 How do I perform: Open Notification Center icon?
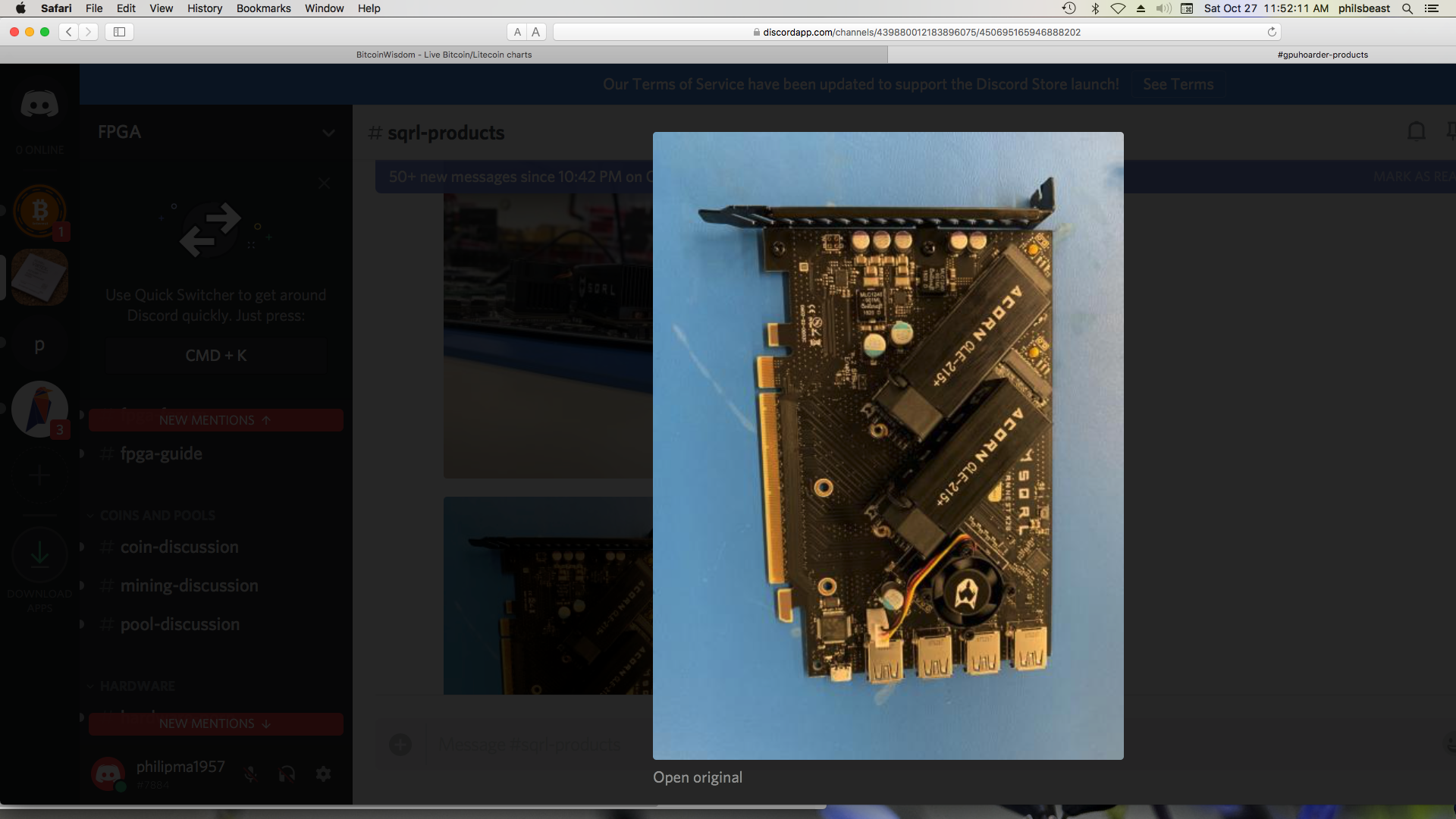(1432, 8)
